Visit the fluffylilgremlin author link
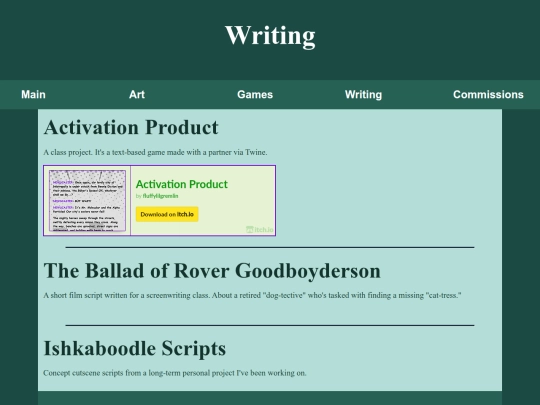The image size is (540, 405). 160,196
